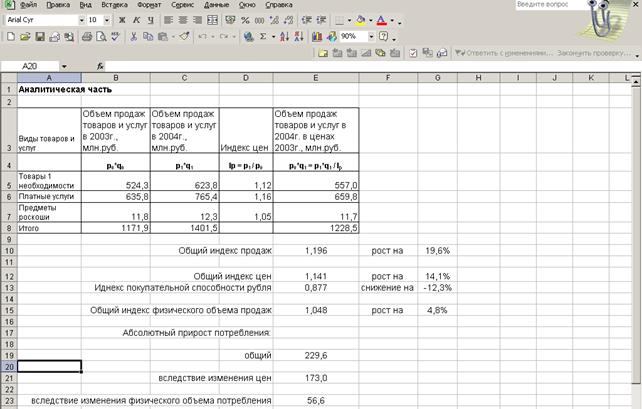642x409 pixels.
Task: Toggle italic formatting (К) in toolbar
Action: pyautogui.click(x=138, y=20)
